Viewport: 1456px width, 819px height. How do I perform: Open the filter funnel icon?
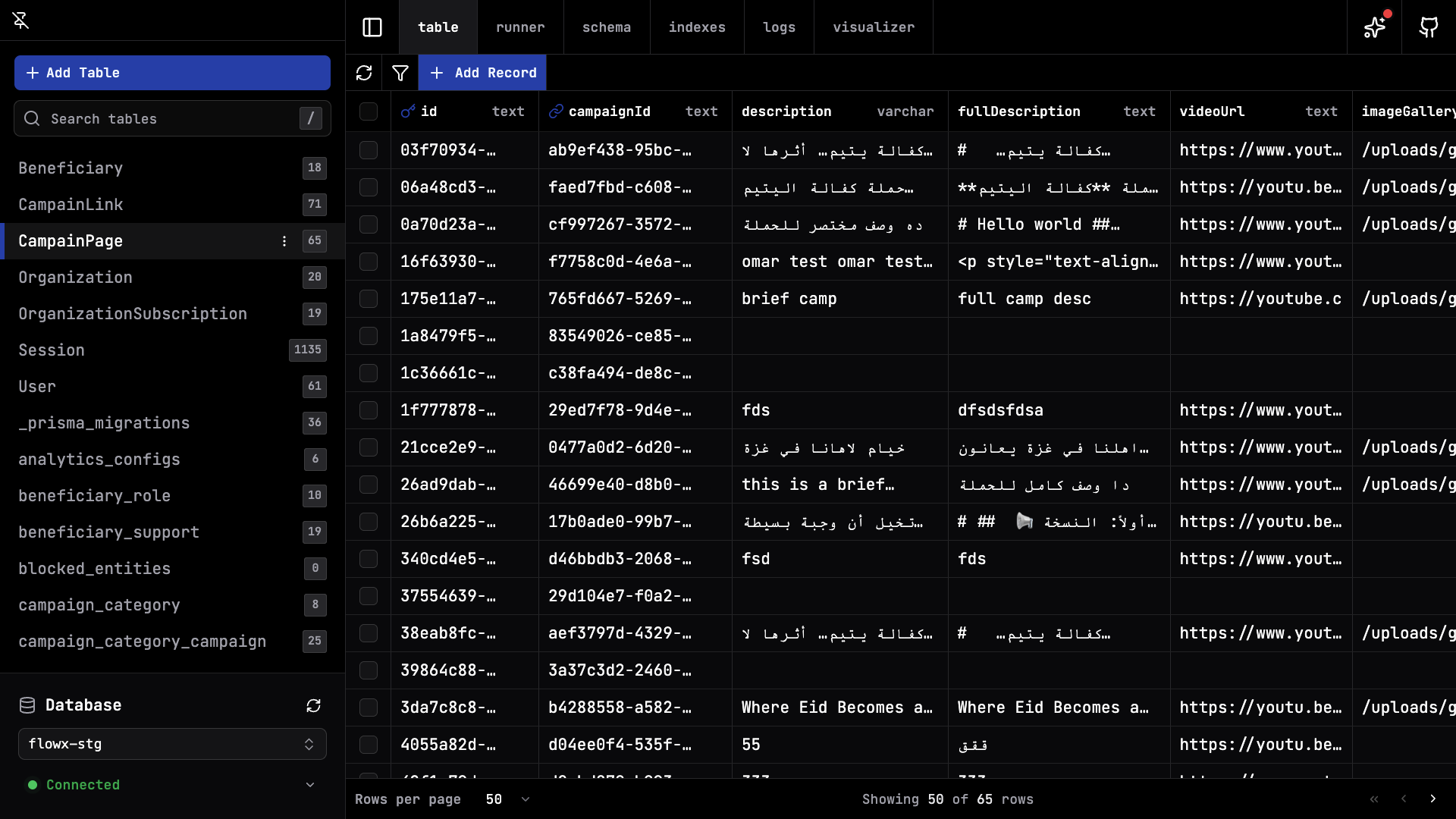click(400, 73)
